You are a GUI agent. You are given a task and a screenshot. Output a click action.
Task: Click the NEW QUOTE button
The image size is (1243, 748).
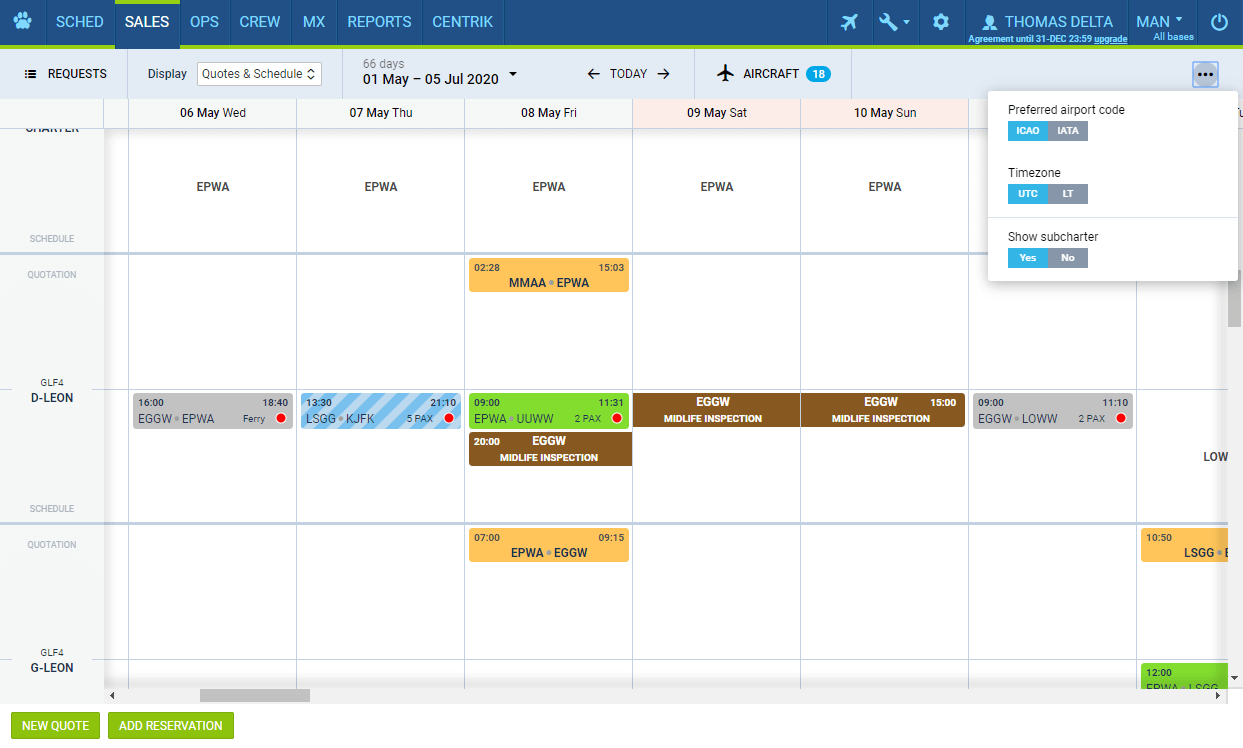tap(56, 726)
